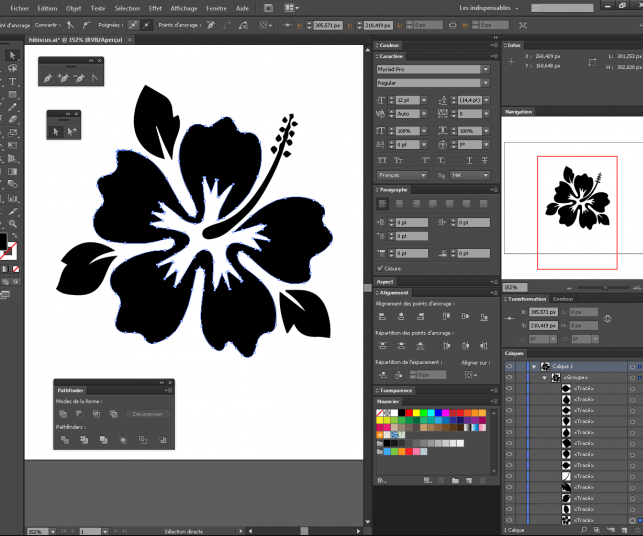
Task: Toggle constrain proportions link in Transformation panel
Action: (607, 319)
